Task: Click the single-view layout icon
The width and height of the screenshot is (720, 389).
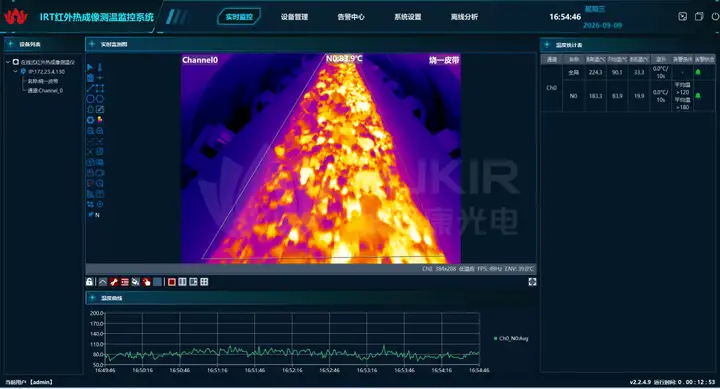Action: click(x=172, y=282)
